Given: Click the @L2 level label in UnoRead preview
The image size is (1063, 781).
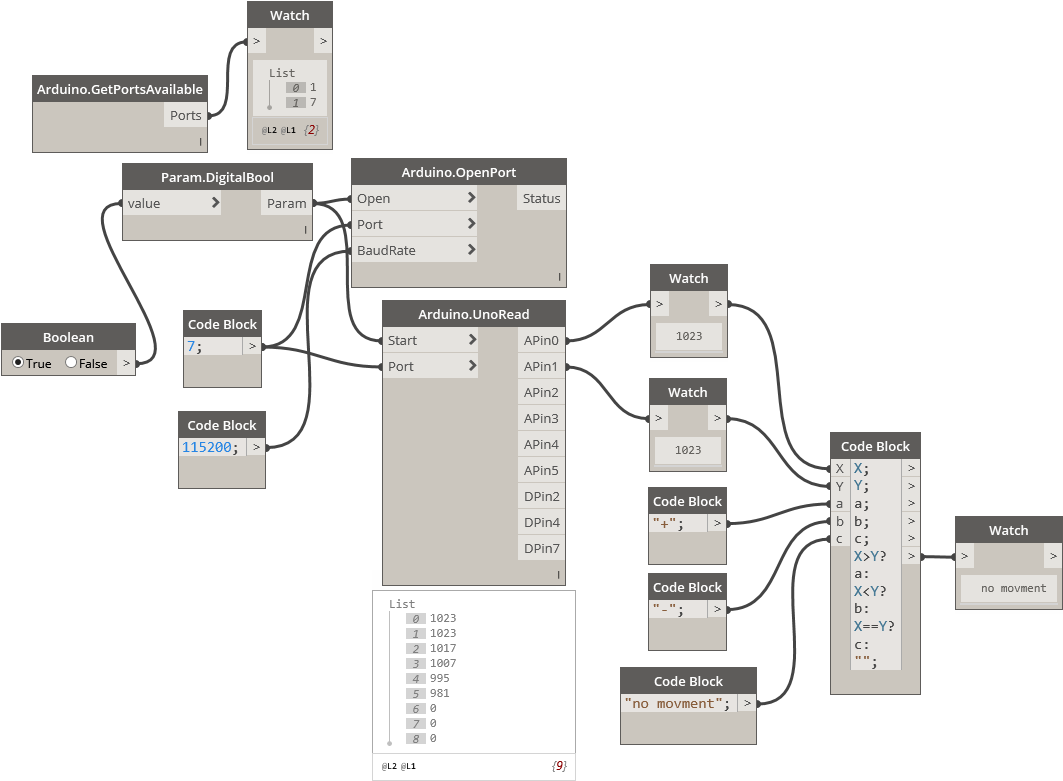Looking at the screenshot, I should coord(388,766).
